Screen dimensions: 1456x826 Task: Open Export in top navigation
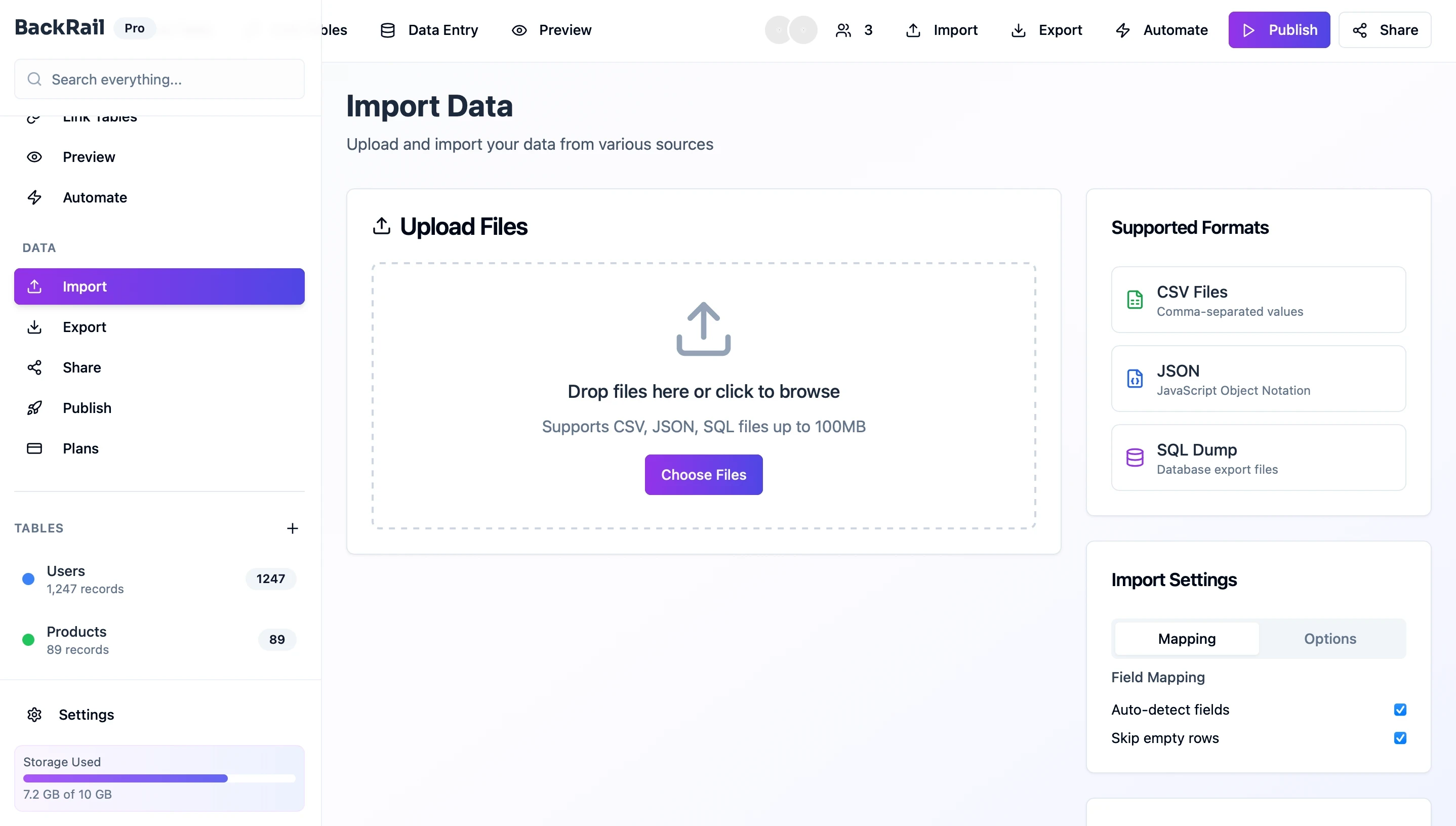pyautogui.click(x=1047, y=30)
